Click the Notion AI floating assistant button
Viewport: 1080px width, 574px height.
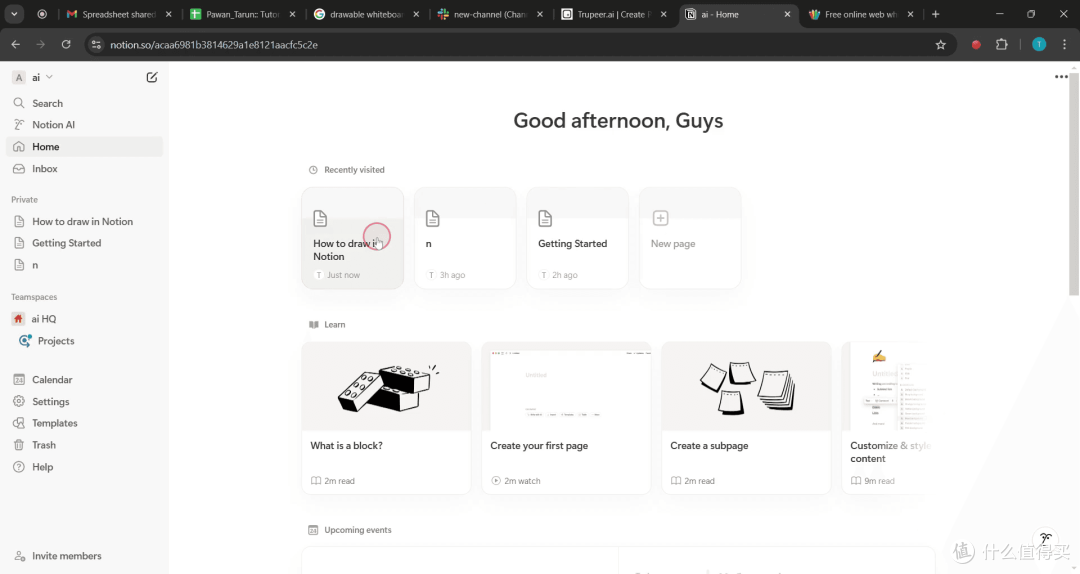(x=1046, y=539)
